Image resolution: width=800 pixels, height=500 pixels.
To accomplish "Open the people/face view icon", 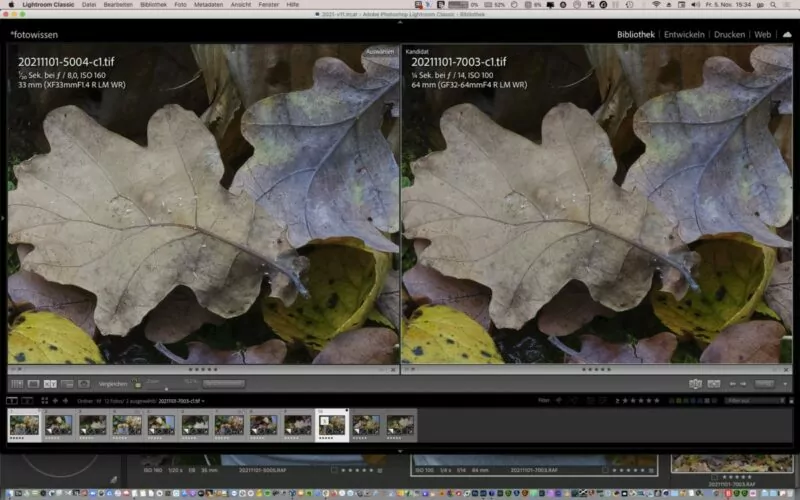I will pyautogui.click(x=84, y=384).
